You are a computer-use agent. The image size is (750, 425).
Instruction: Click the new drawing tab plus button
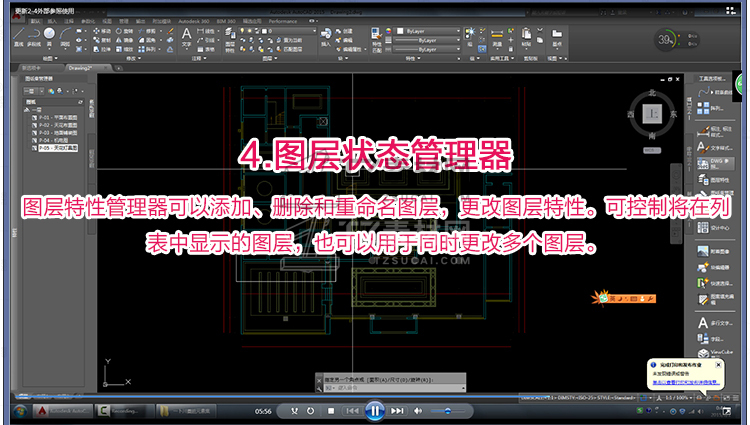[x=119, y=68]
